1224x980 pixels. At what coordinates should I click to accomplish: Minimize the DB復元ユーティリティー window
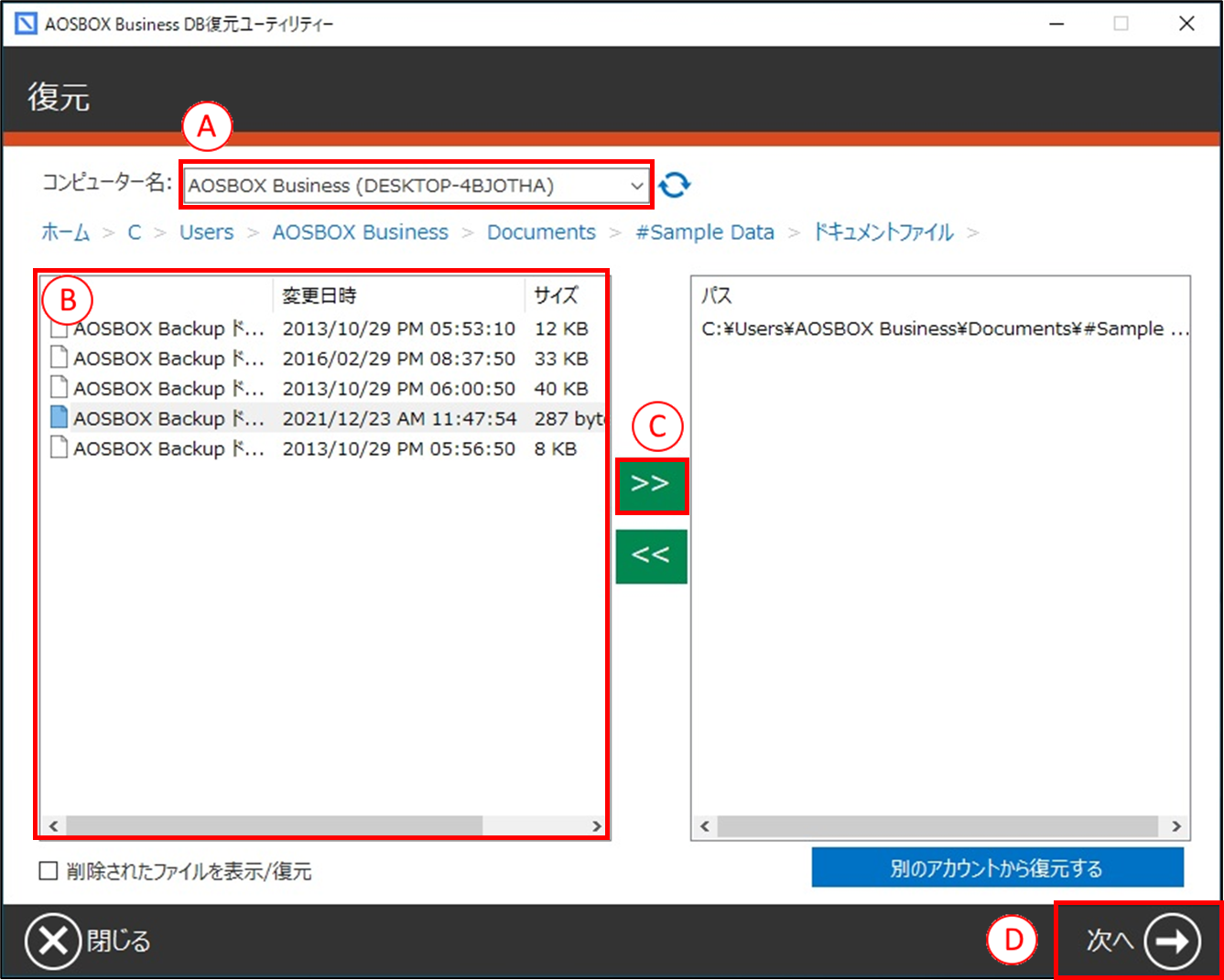[1056, 24]
